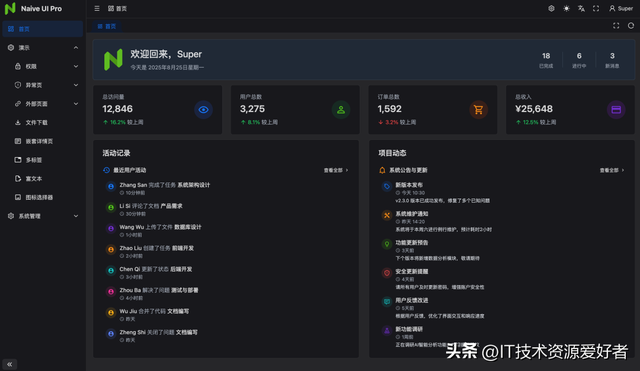Click the orange cart icon on 订单总数 card
The image size is (640, 371).
click(x=478, y=109)
